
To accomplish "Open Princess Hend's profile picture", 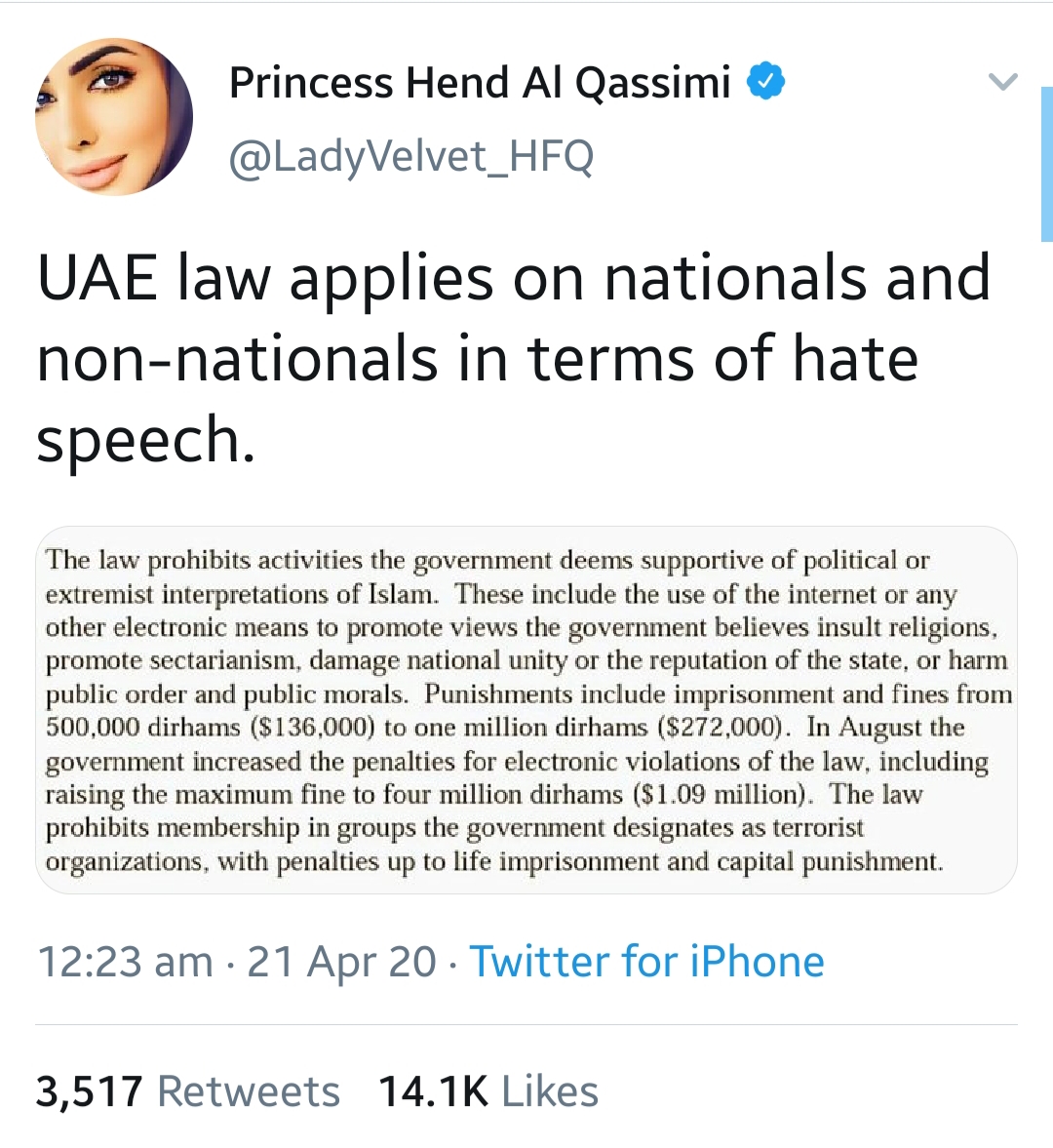I will [x=114, y=116].
